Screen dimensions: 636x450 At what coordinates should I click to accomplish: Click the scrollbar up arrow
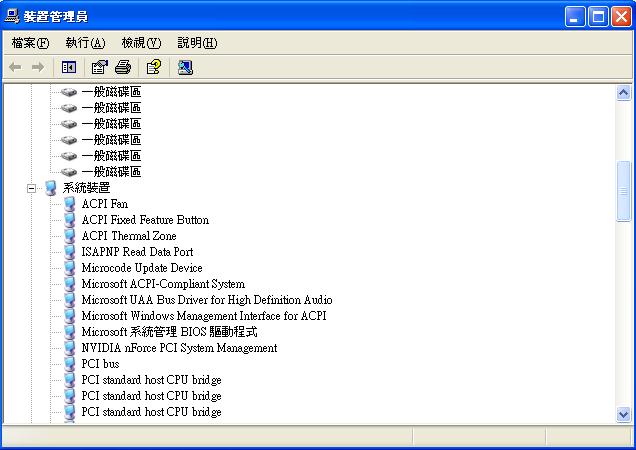623,93
